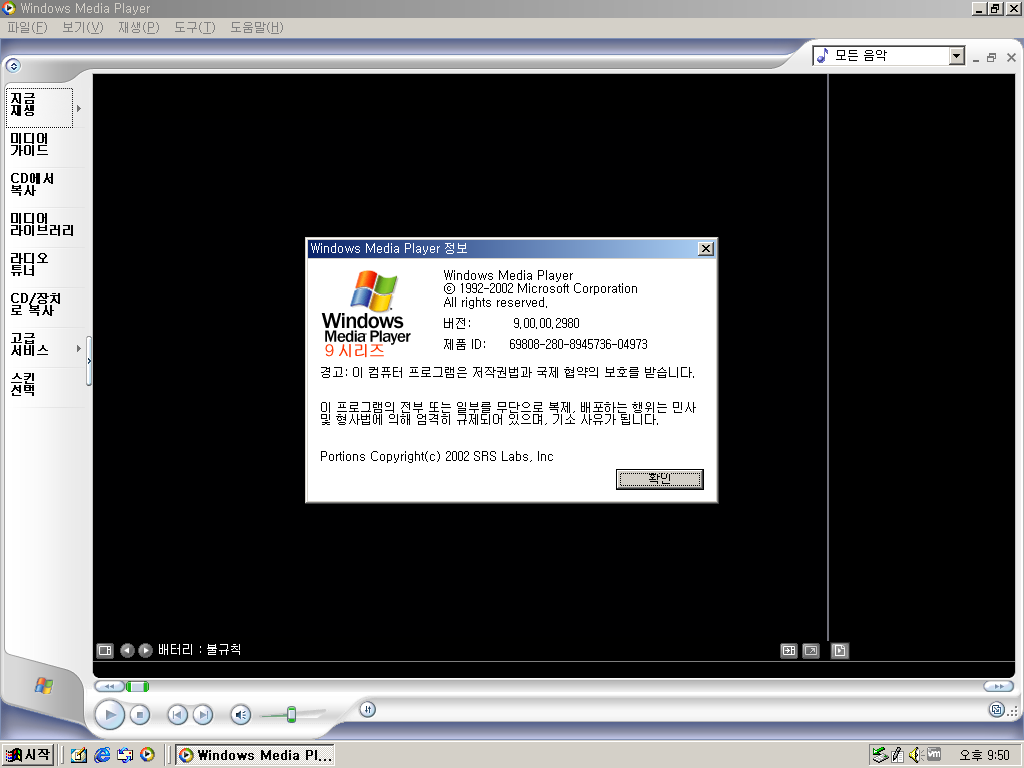Click the version number 9.00.00.2980

tap(546, 323)
